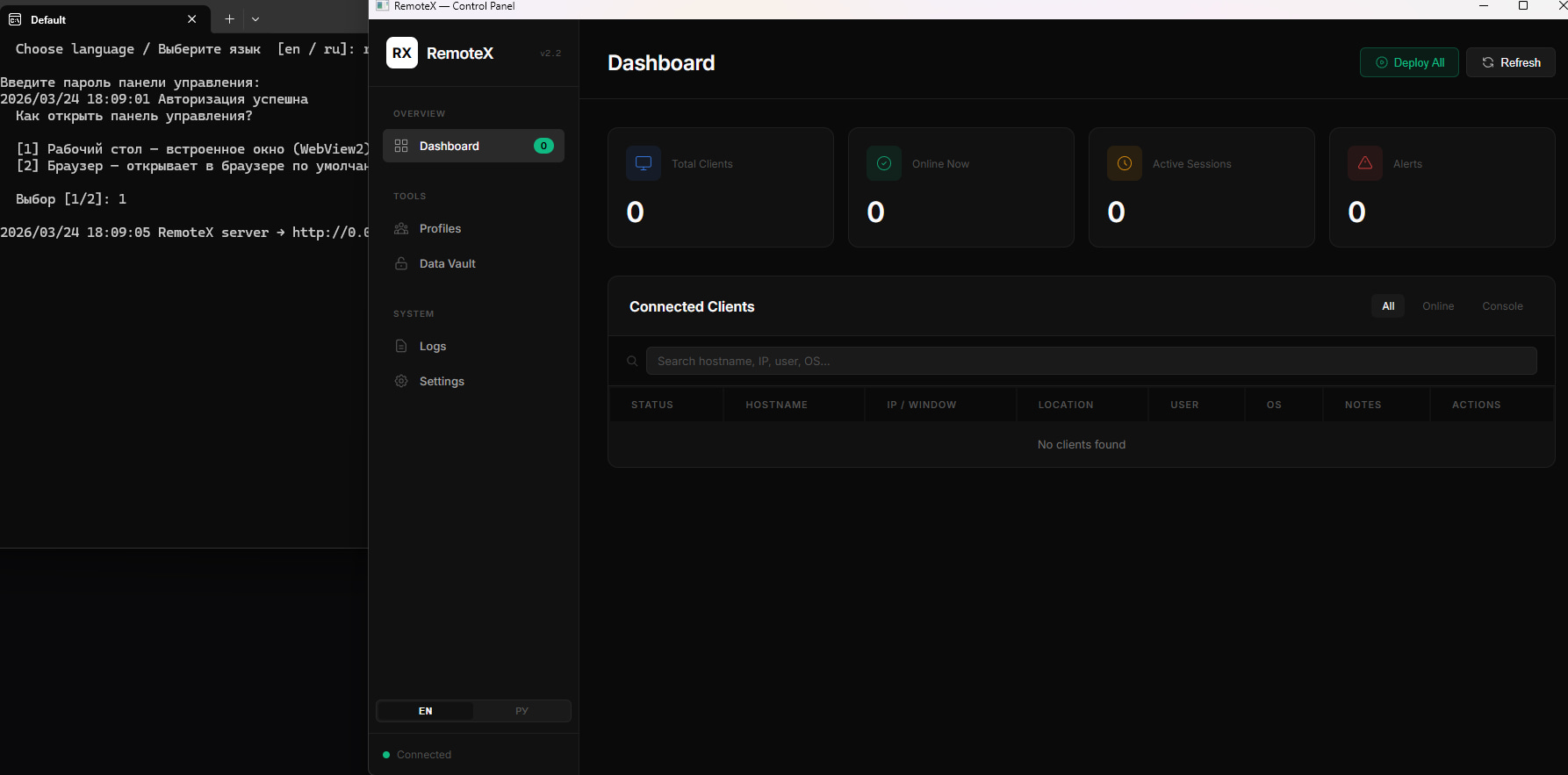Select the Default terminal tab
This screenshot has height=775, width=1568.
[105, 19]
